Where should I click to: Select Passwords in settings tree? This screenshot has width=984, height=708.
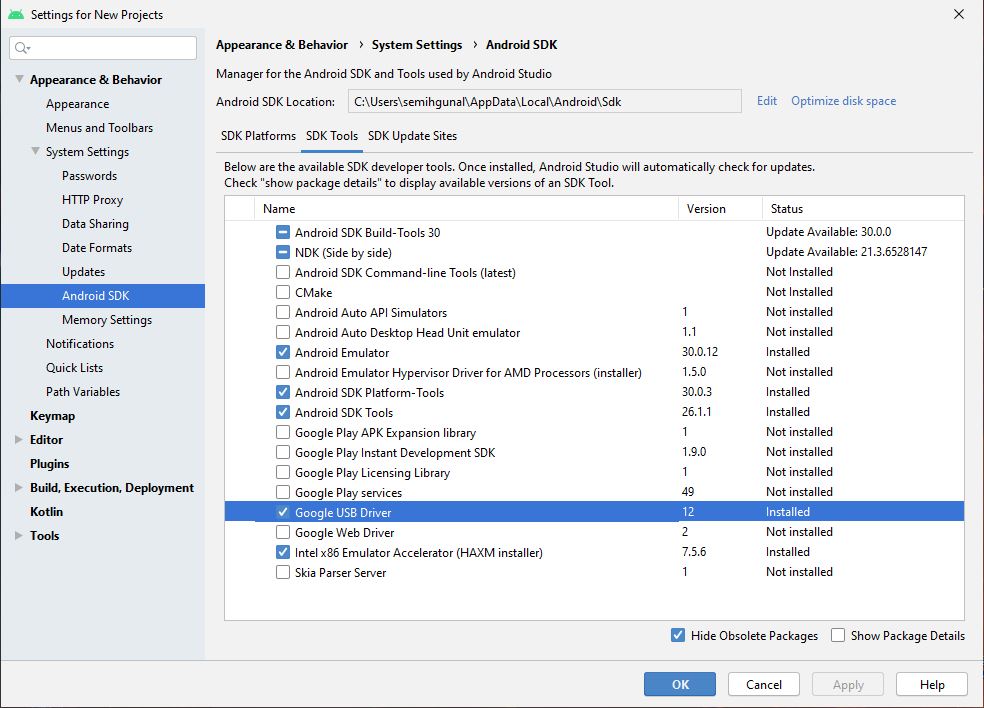[89, 176]
